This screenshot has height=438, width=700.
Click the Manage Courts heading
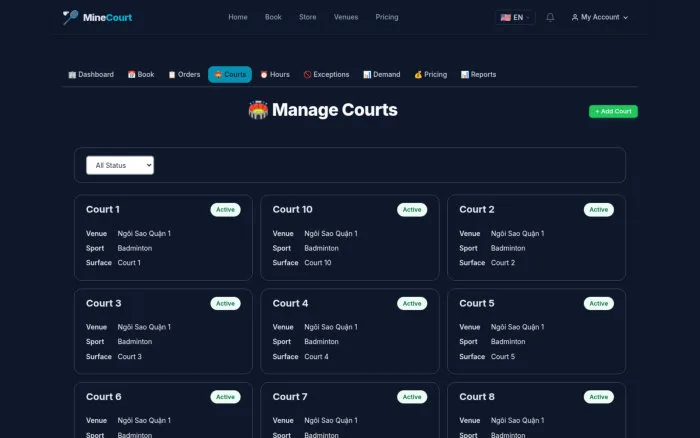pyautogui.click(x=334, y=110)
